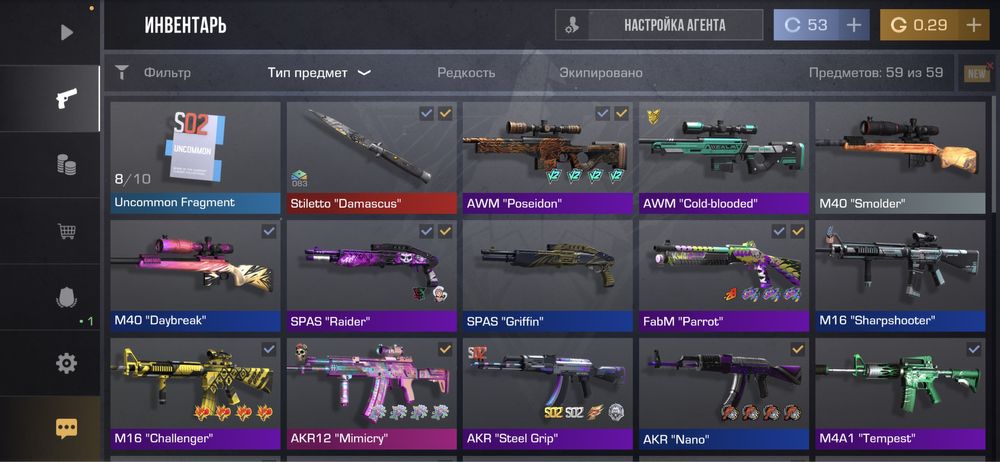Click the НАСТРОЙКА АГЕНТА button
The width and height of the screenshot is (1000, 462).
click(659, 25)
